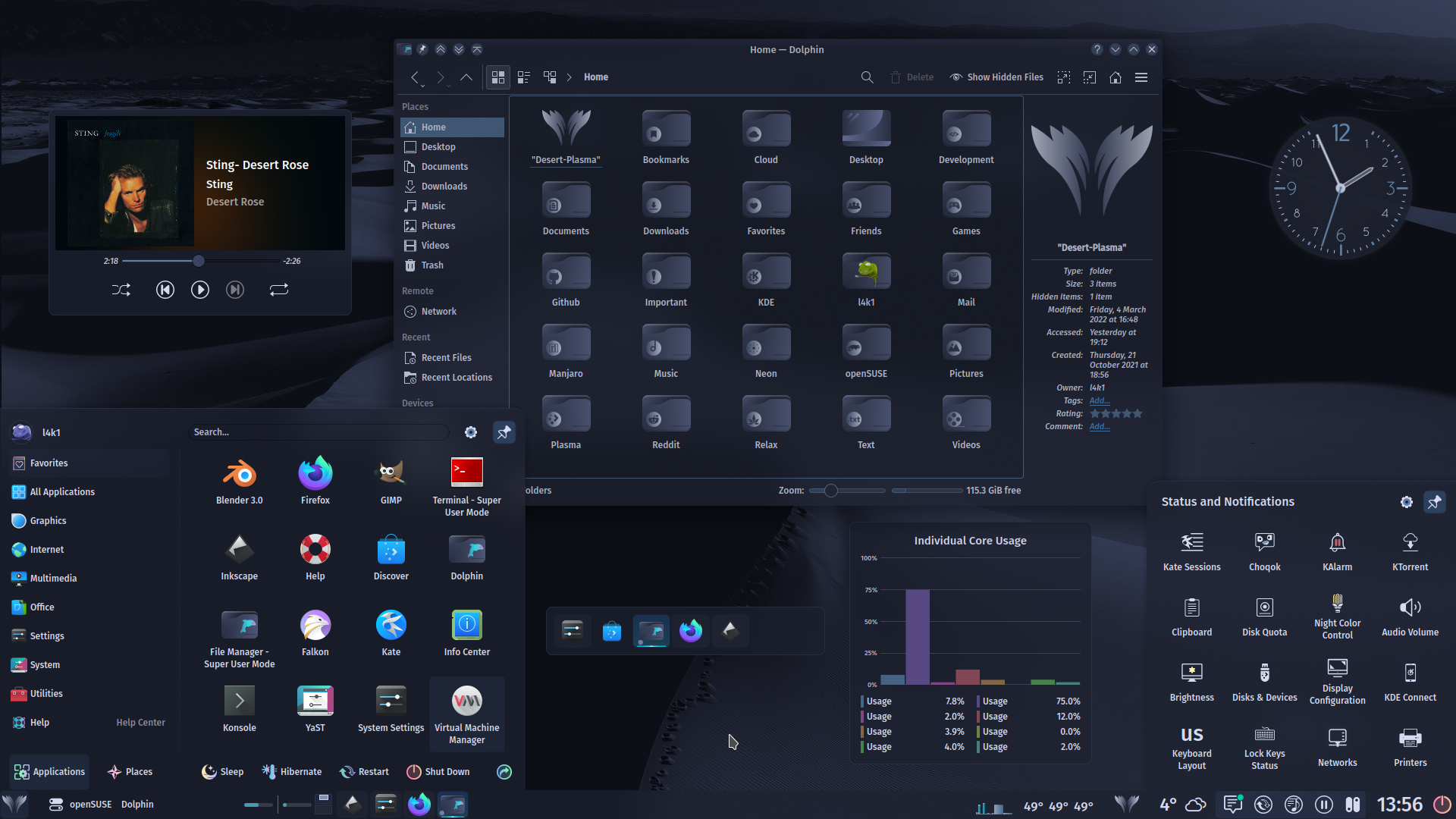1456x819 pixels.
Task: Go up one folder level in Dolphin
Action: 466,77
